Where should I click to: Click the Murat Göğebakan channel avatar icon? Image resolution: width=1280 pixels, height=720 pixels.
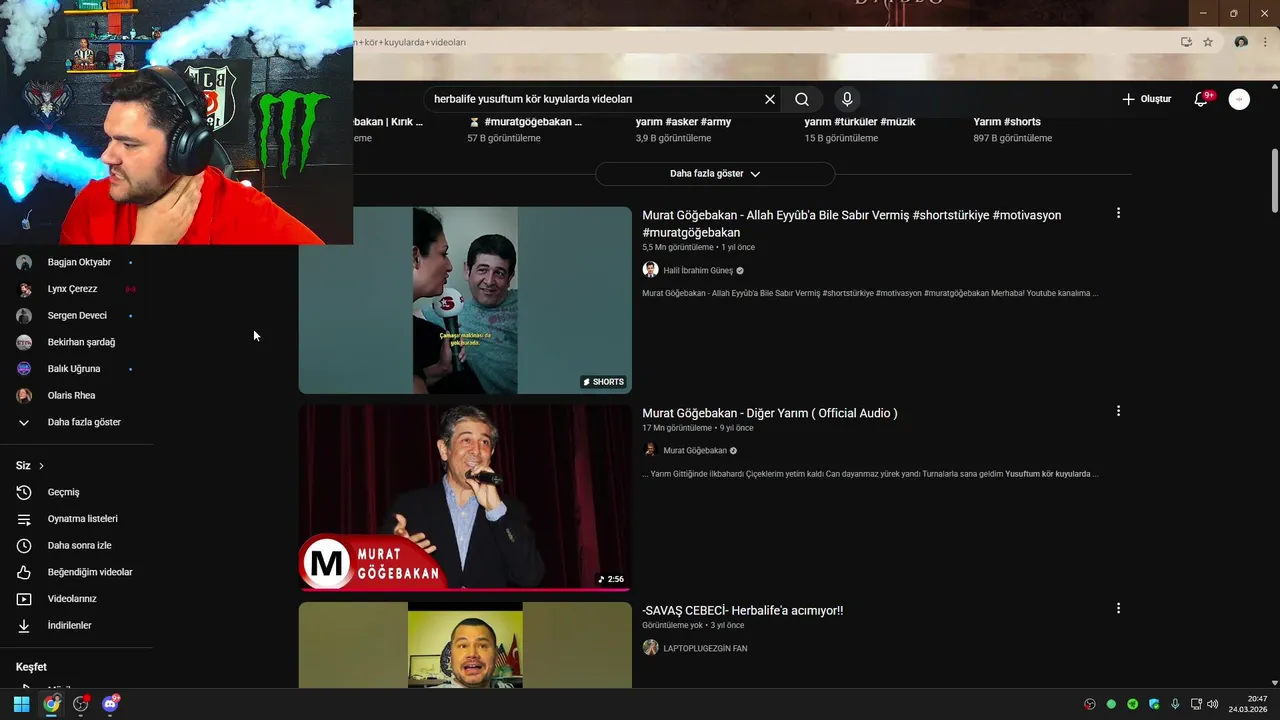(650, 450)
